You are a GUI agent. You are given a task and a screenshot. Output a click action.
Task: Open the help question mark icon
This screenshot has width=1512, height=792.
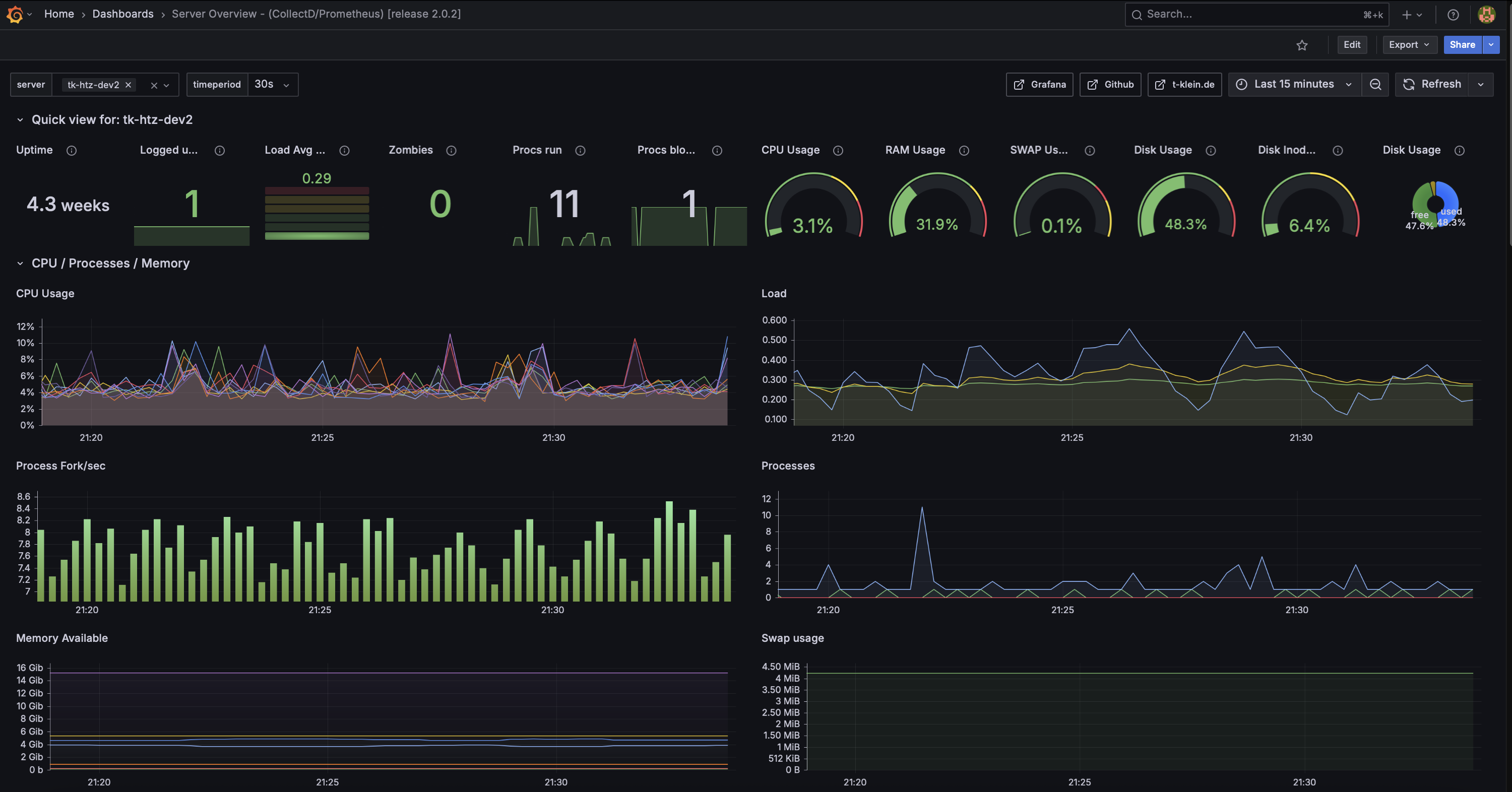[x=1453, y=15]
